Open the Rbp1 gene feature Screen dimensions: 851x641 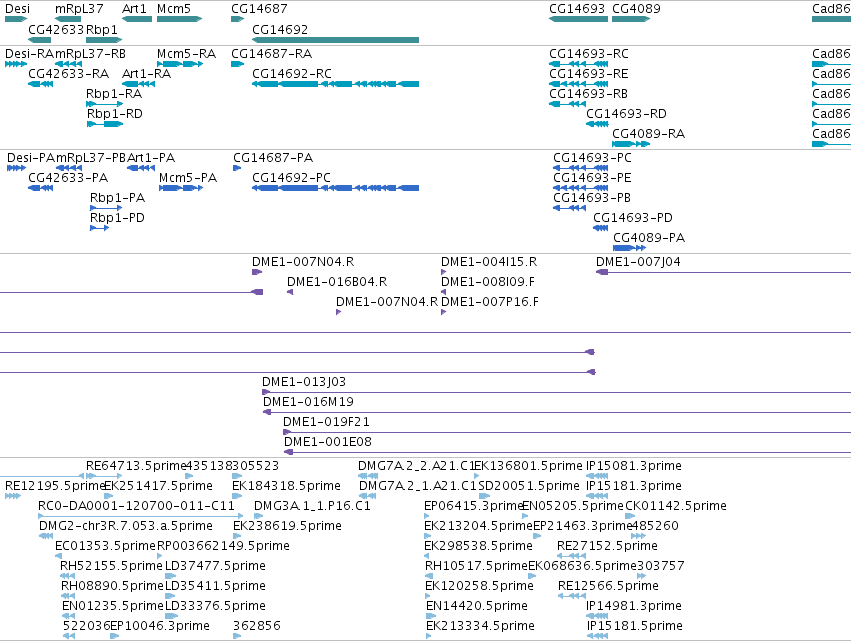104,40
